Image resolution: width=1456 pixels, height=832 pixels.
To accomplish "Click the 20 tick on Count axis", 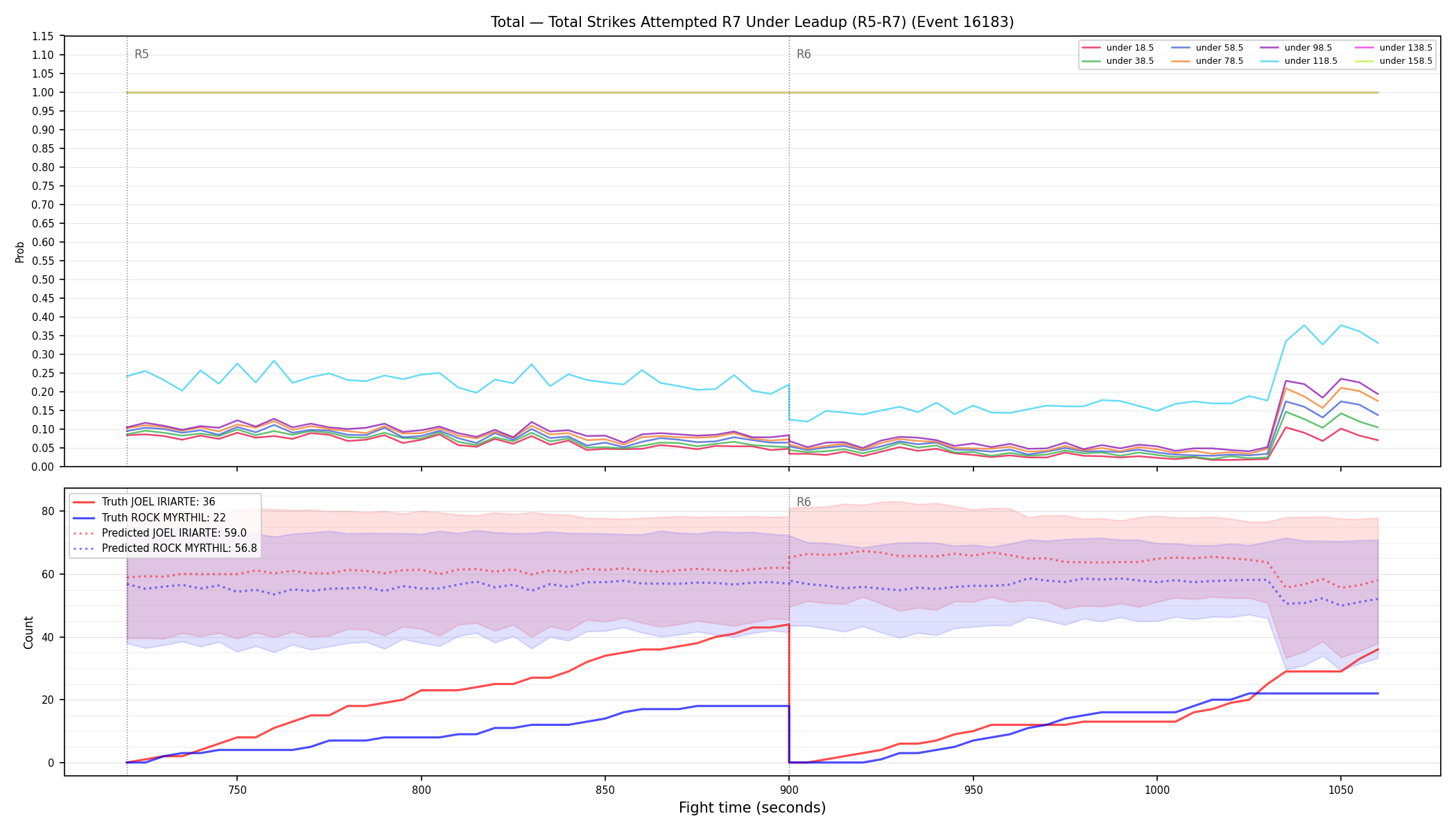I will tap(49, 700).
